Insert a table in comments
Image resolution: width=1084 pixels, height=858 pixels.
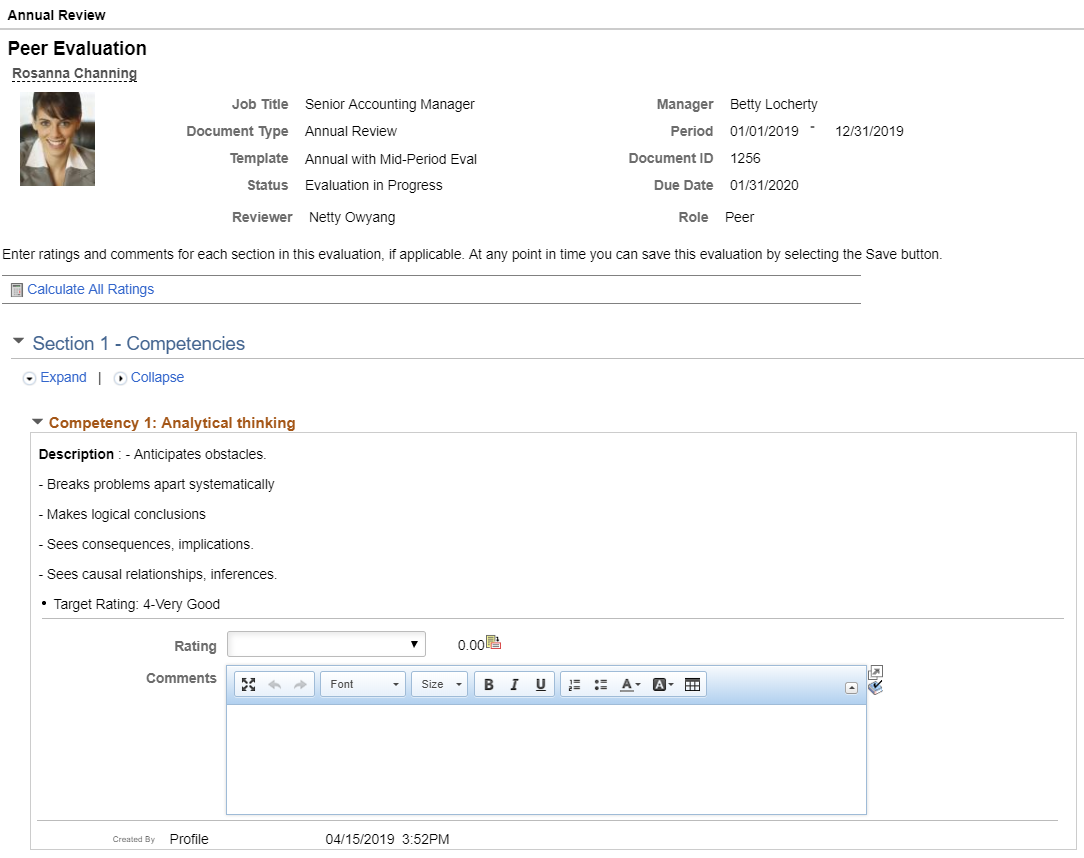click(692, 684)
